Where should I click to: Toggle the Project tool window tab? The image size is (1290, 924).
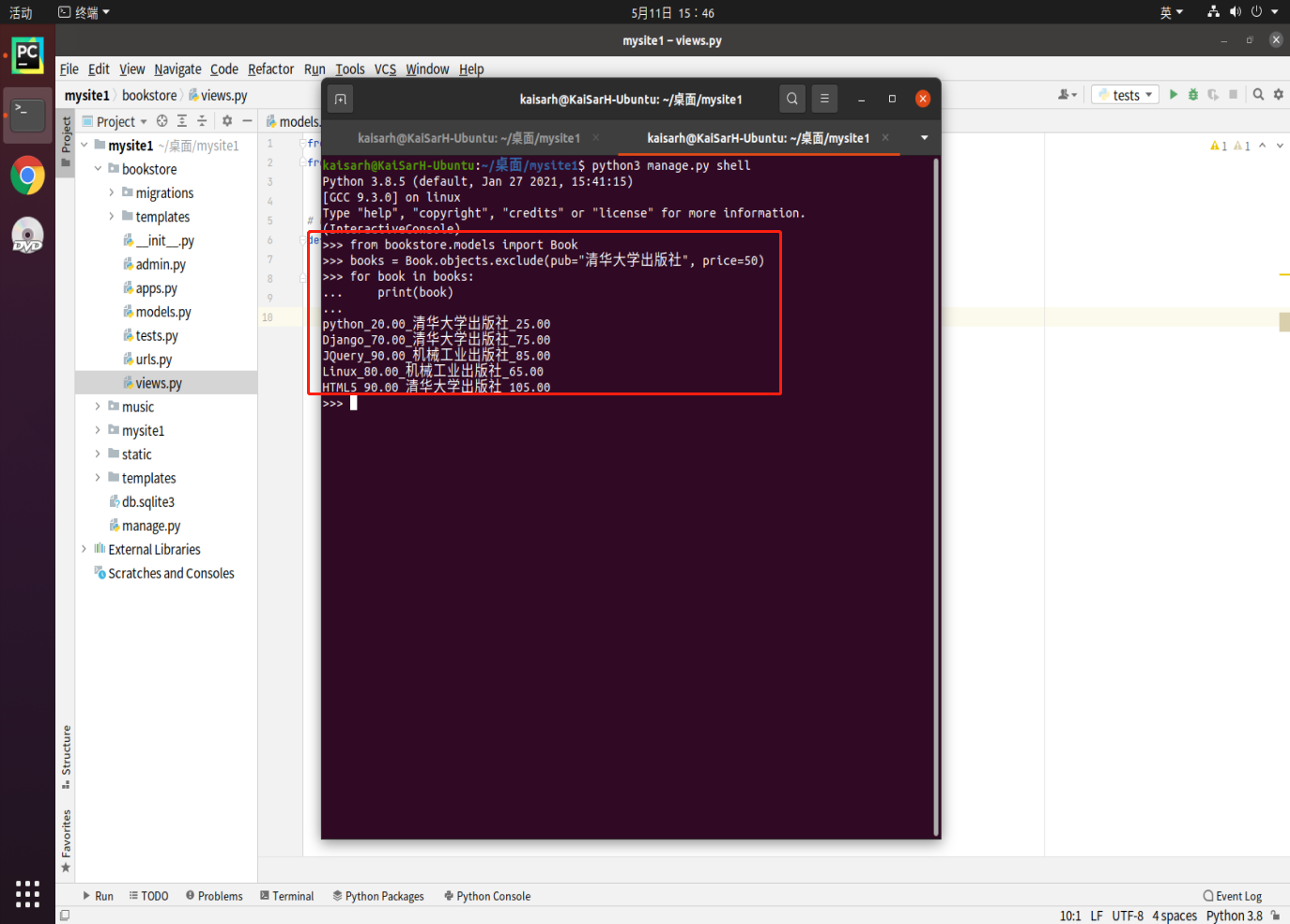coord(66,141)
